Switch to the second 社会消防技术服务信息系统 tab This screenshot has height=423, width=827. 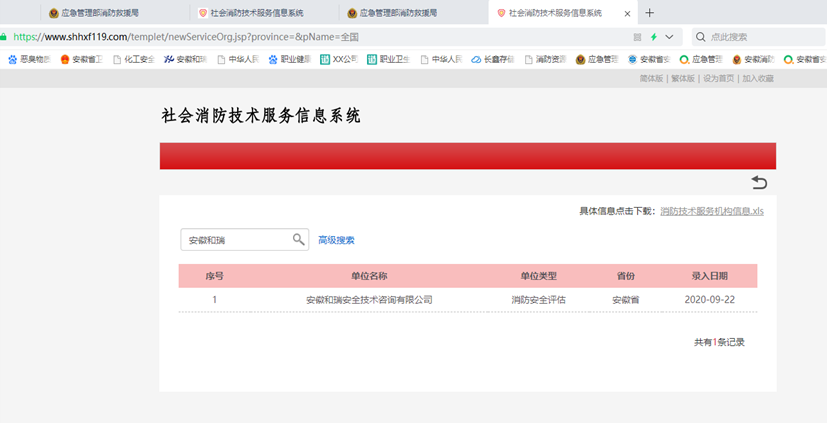click(x=256, y=13)
